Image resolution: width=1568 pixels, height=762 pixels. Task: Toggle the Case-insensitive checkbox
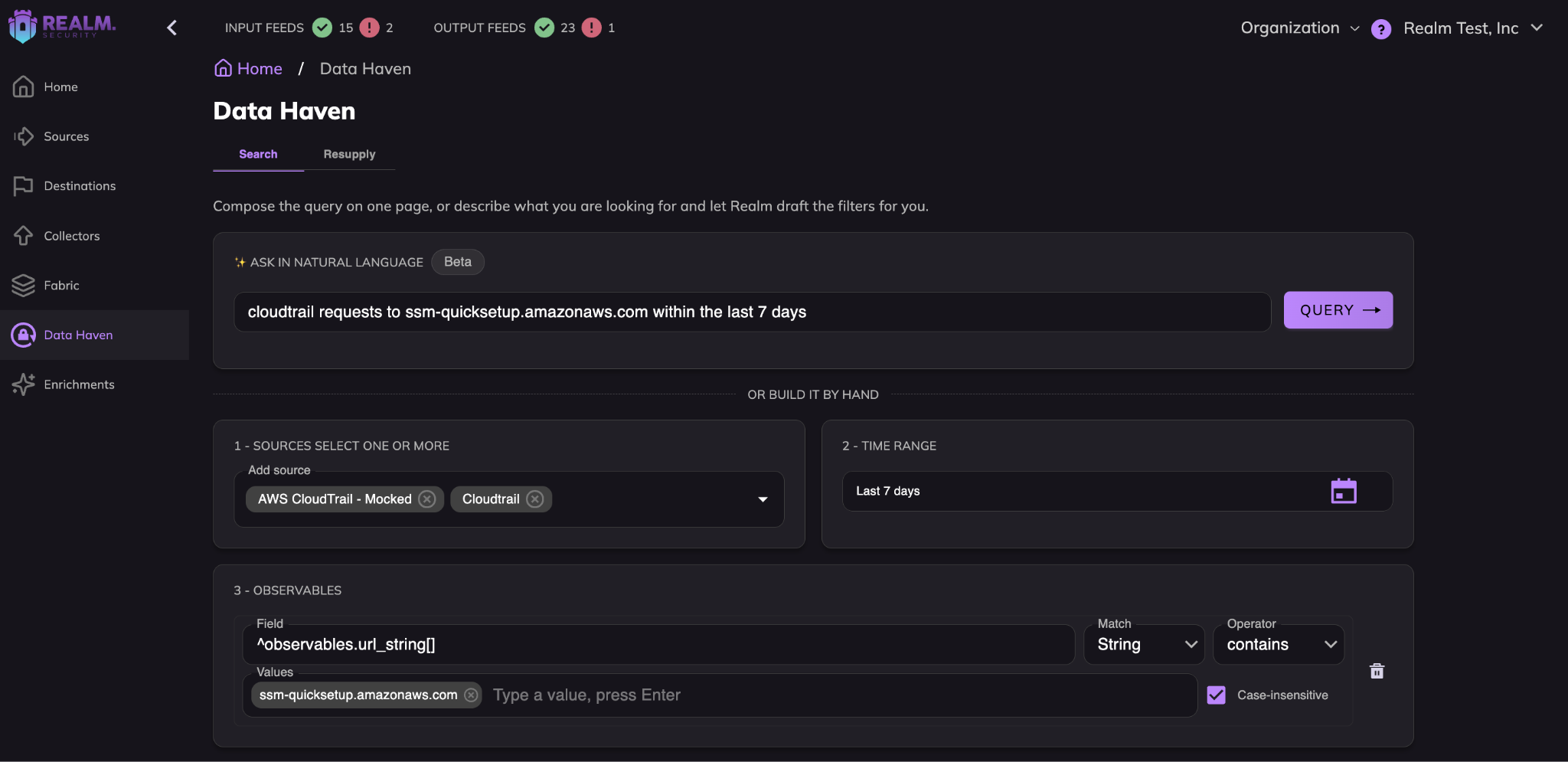click(1216, 695)
